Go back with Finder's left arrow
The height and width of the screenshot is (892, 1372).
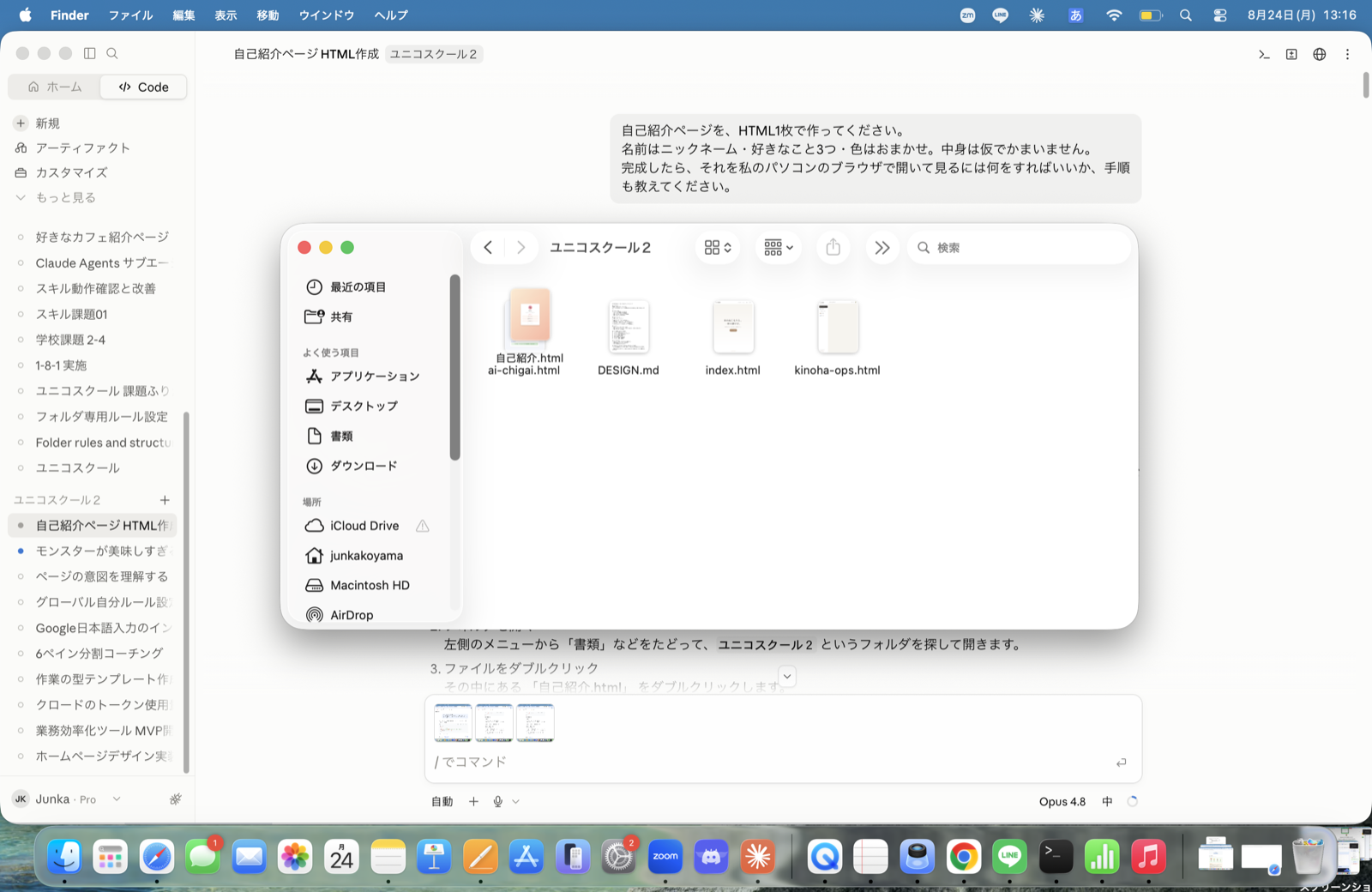[x=488, y=247]
